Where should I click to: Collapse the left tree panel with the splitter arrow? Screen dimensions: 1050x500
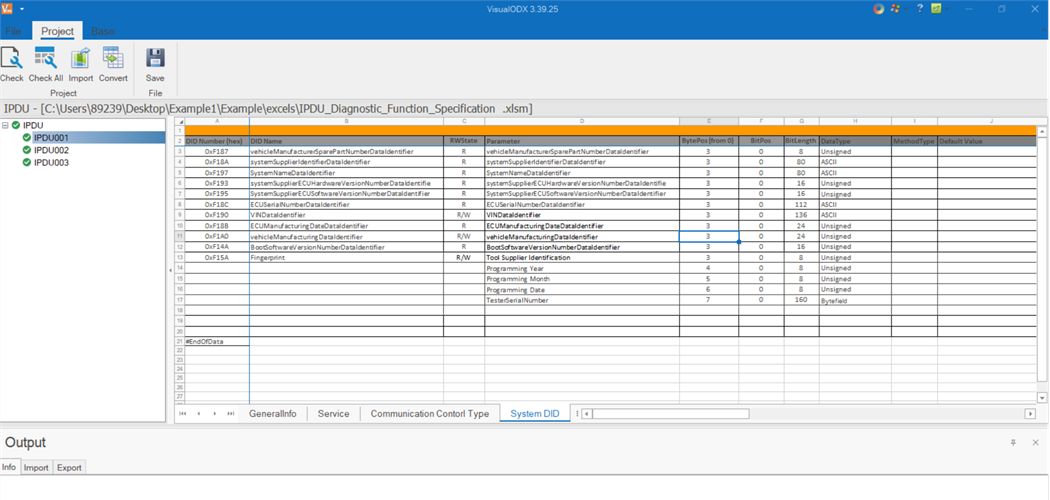(170, 270)
